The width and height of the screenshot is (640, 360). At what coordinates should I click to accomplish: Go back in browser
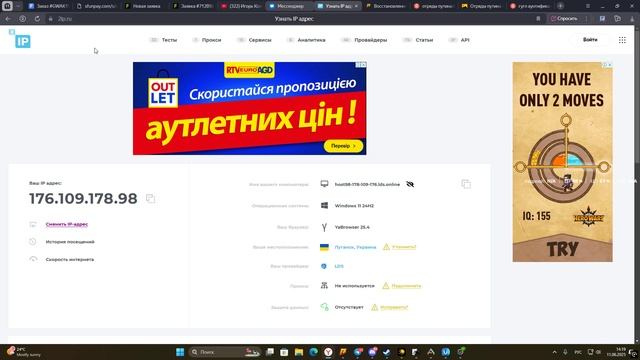(x=8, y=19)
